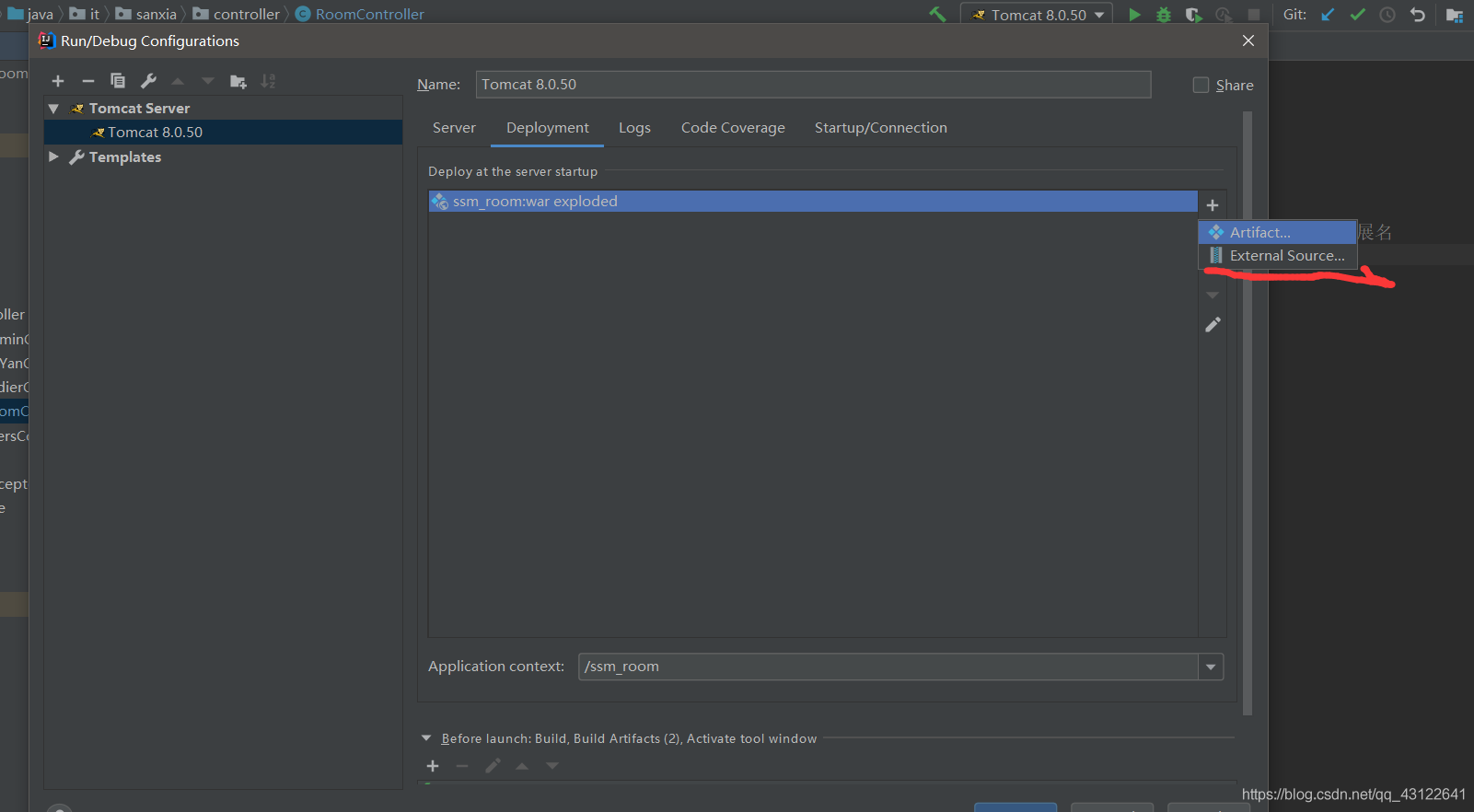Build the project with the hammer icon
Viewport: 1474px width, 812px height.
pyautogui.click(x=937, y=15)
